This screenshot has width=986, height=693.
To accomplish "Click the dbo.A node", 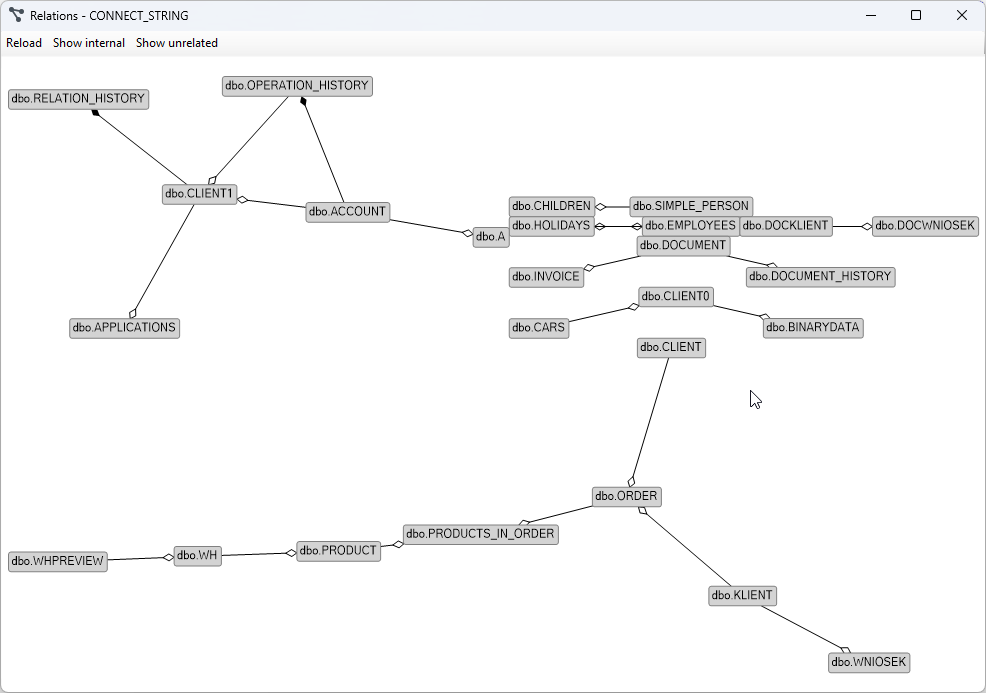I will [x=491, y=237].
